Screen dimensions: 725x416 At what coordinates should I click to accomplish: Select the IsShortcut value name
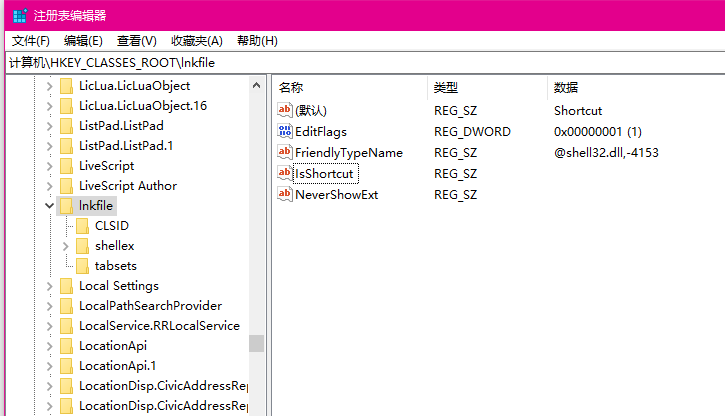(325, 174)
